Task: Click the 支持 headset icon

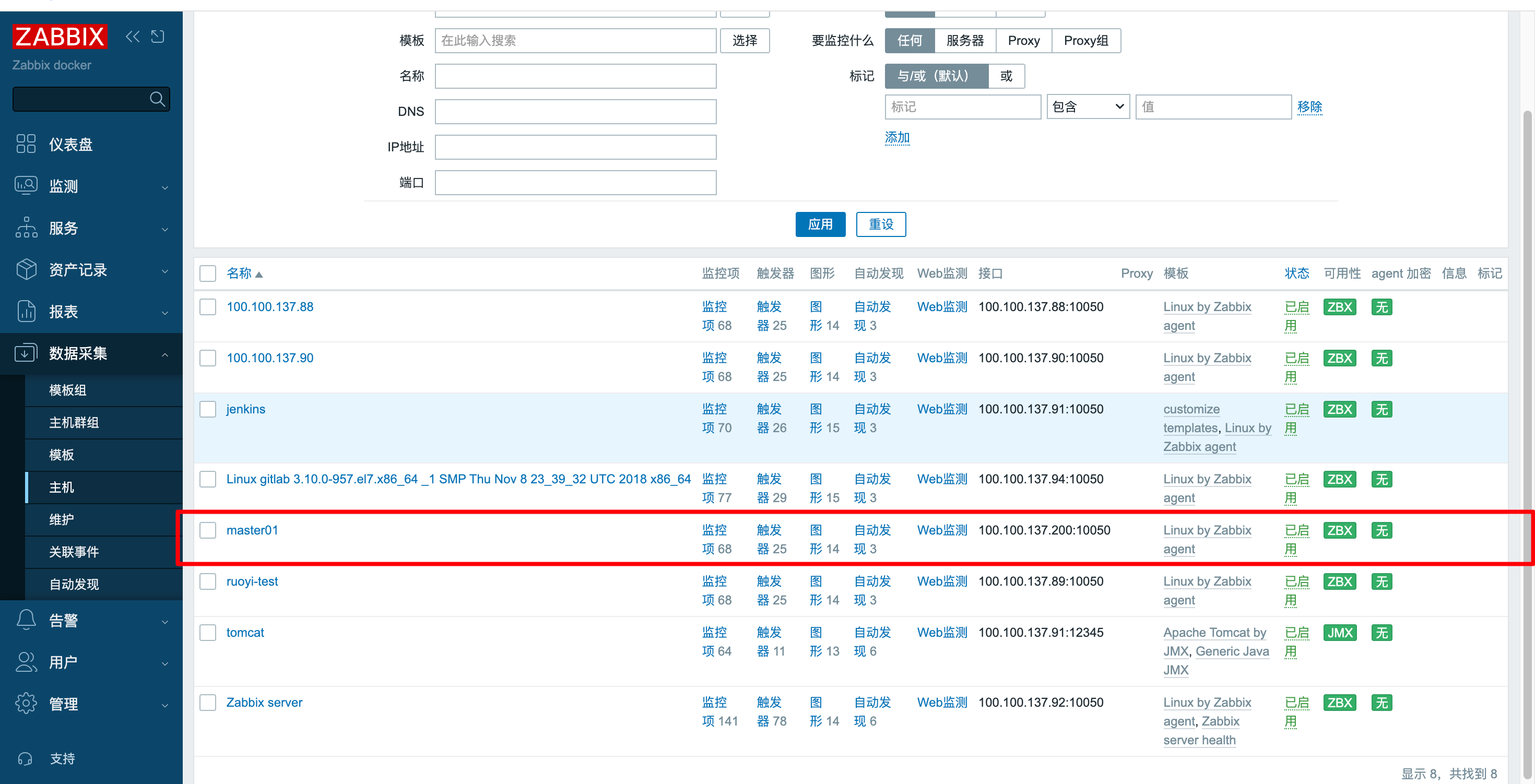Action: point(25,758)
